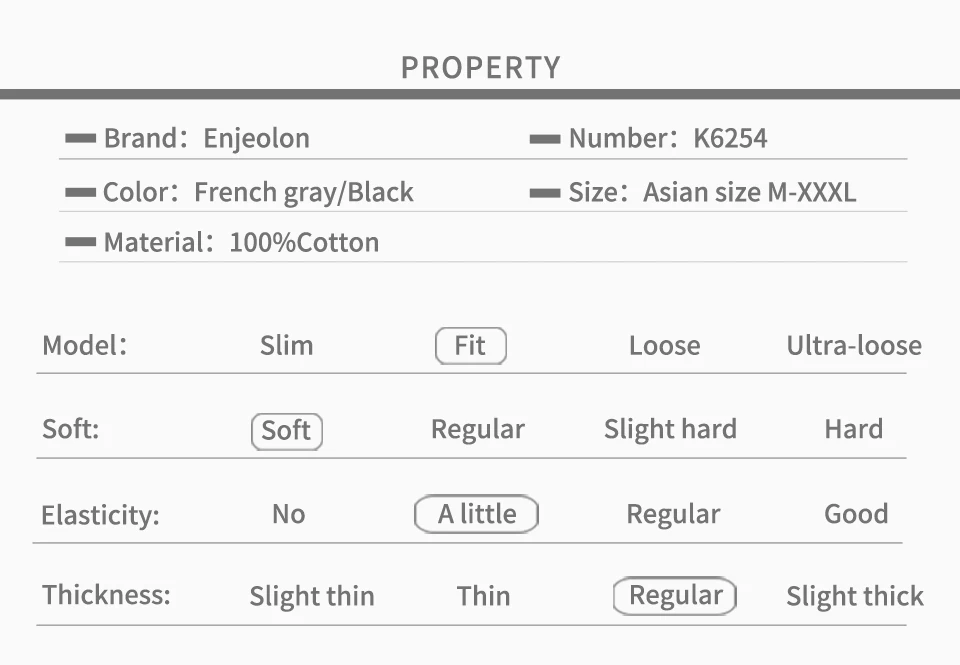
Task: Select No for Elasticity
Action: 288,514
